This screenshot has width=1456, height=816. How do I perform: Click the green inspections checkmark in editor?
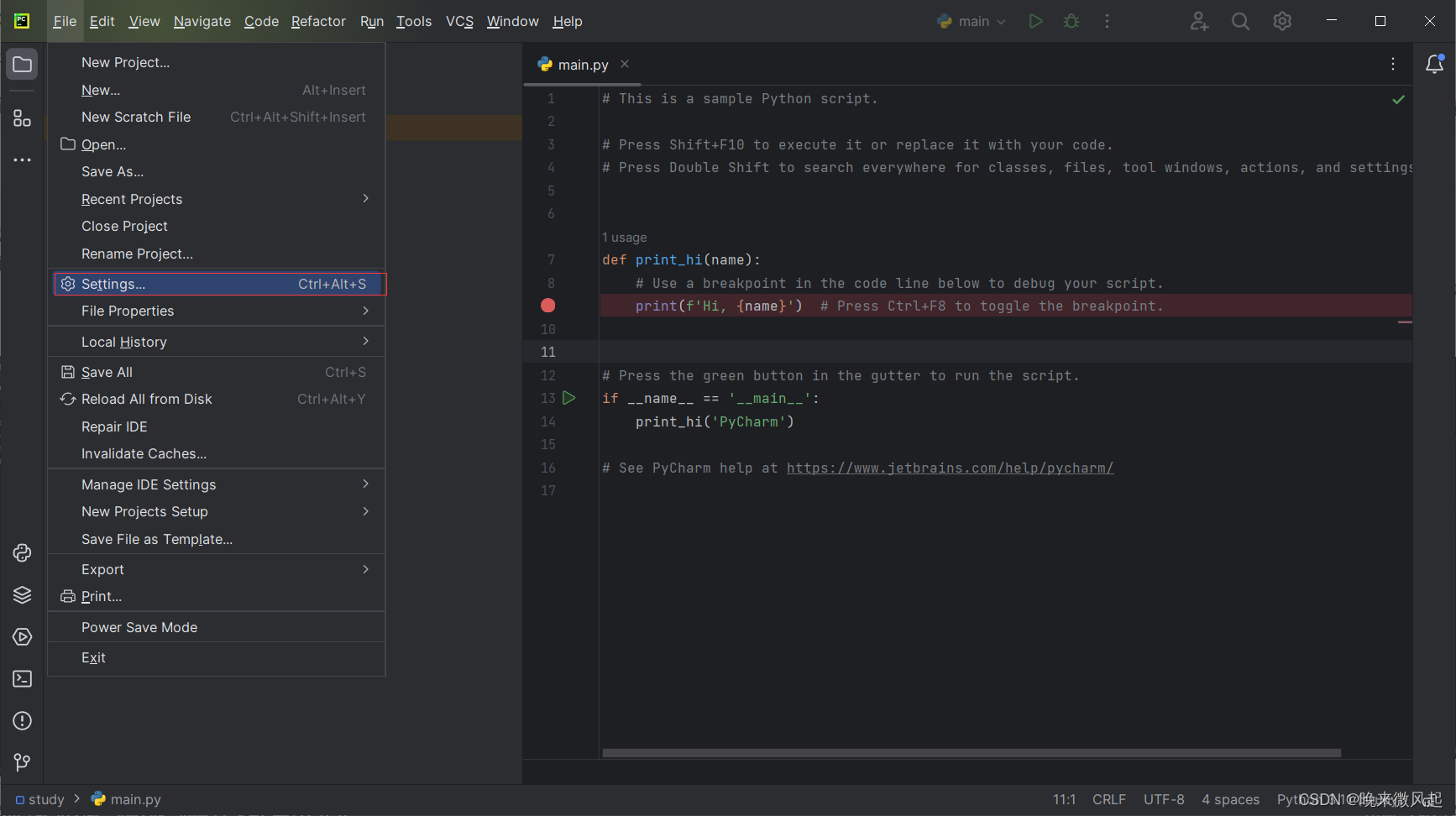[x=1398, y=99]
